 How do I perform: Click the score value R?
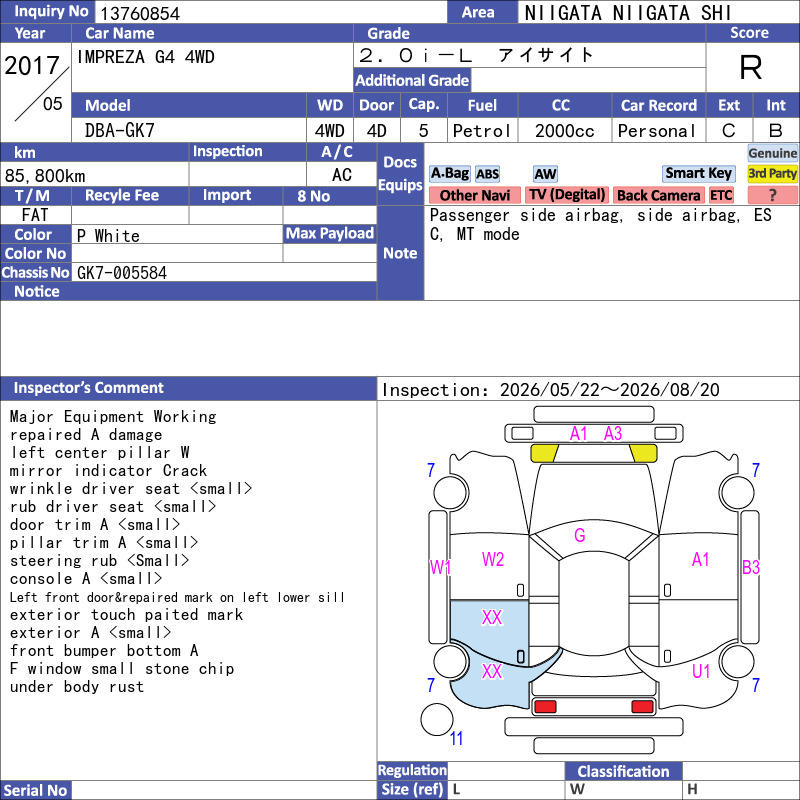click(751, 67)
